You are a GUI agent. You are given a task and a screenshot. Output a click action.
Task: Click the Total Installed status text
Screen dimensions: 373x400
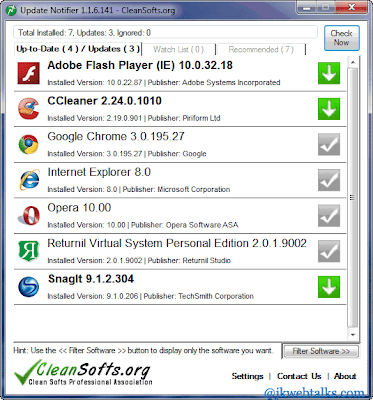tap(84, 33)
